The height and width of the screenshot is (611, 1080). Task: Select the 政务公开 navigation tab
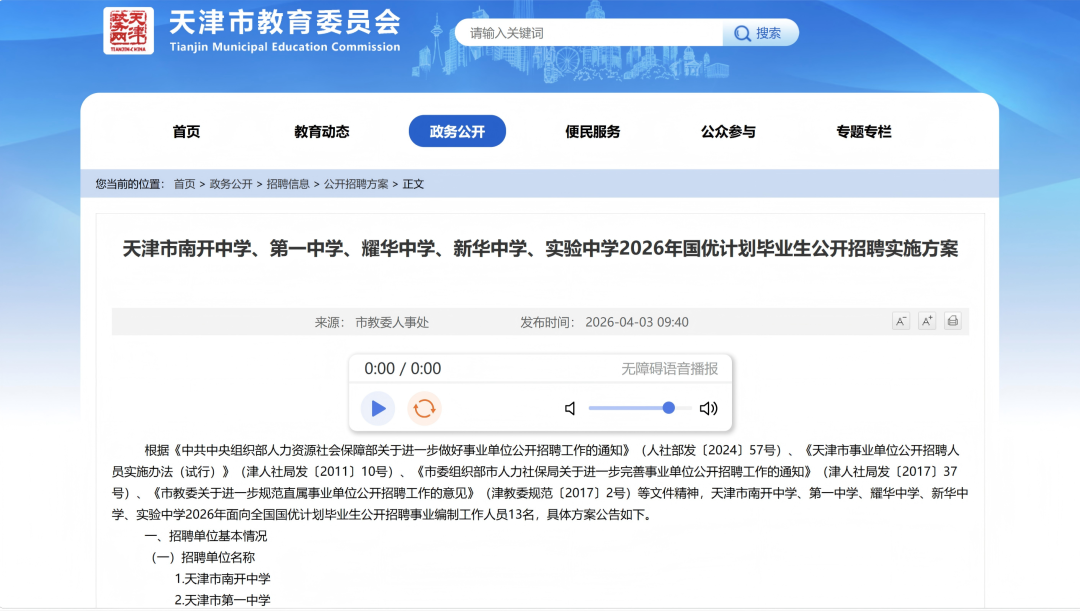pos(457,132)
